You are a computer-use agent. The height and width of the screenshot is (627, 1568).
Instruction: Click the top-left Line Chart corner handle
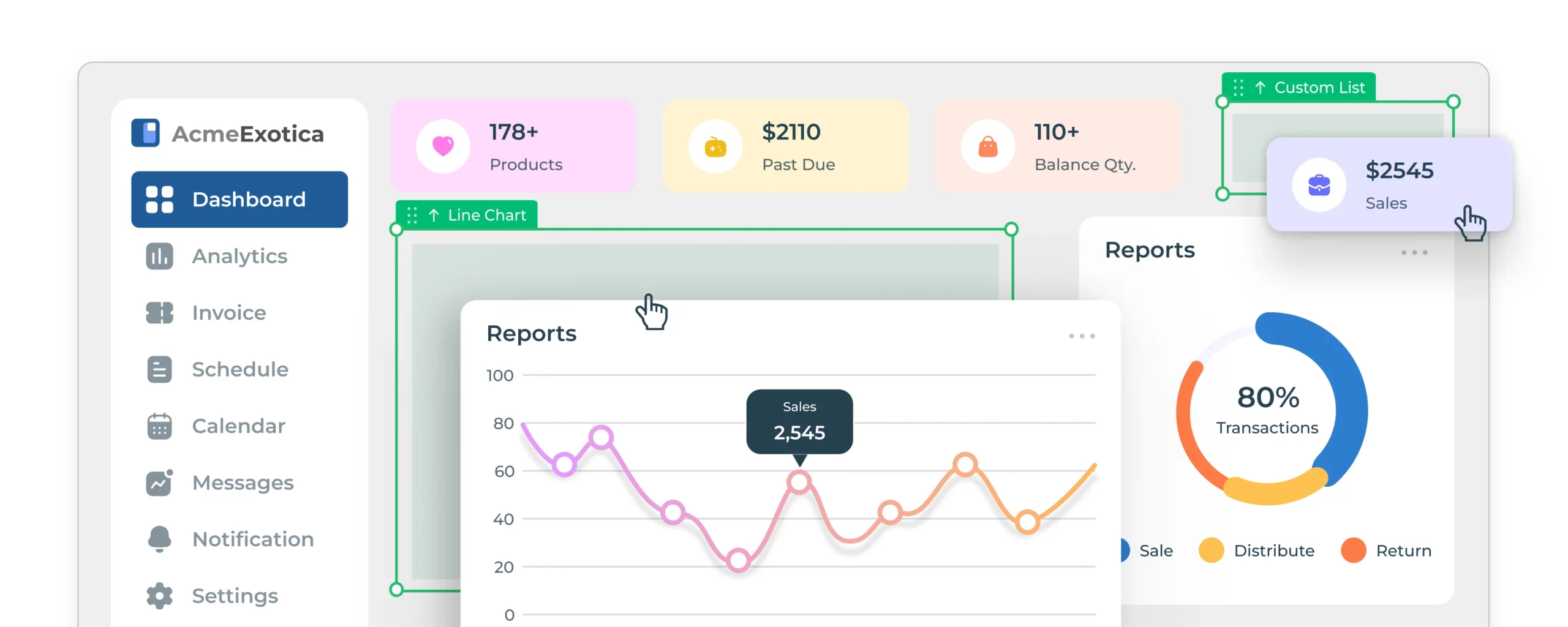point(396,230)
